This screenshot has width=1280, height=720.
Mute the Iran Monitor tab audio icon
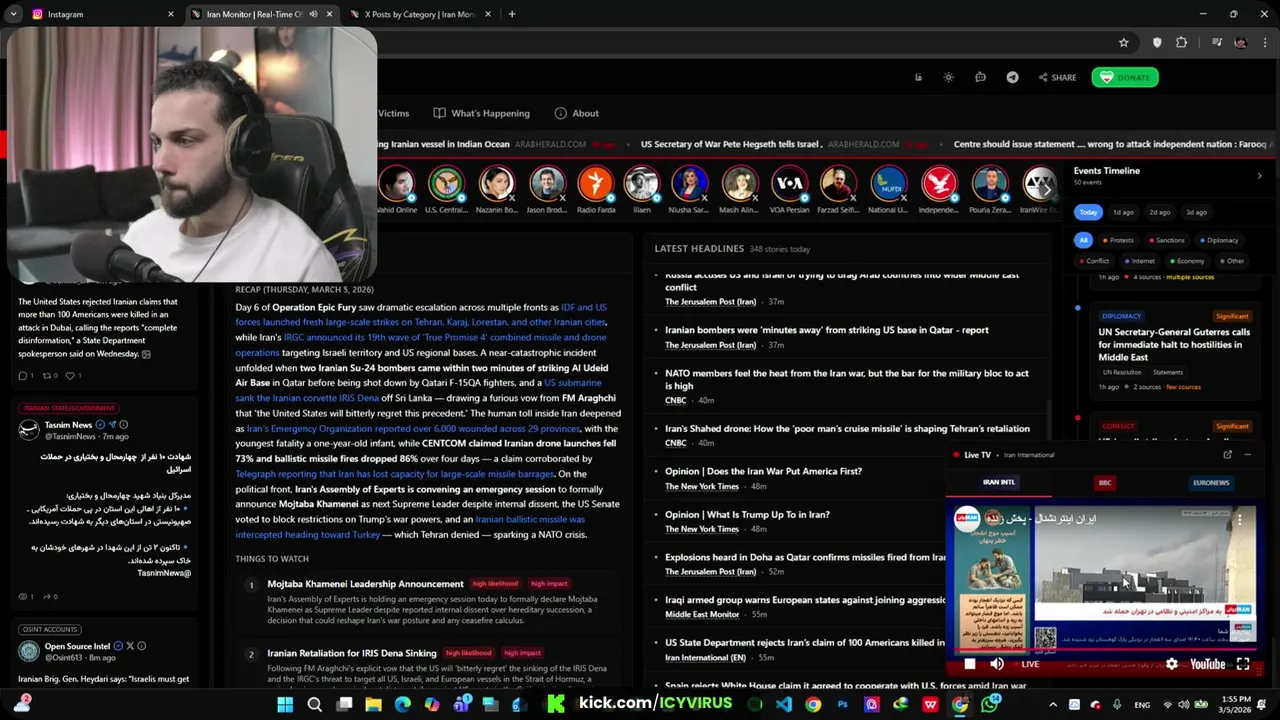point(313,14)
